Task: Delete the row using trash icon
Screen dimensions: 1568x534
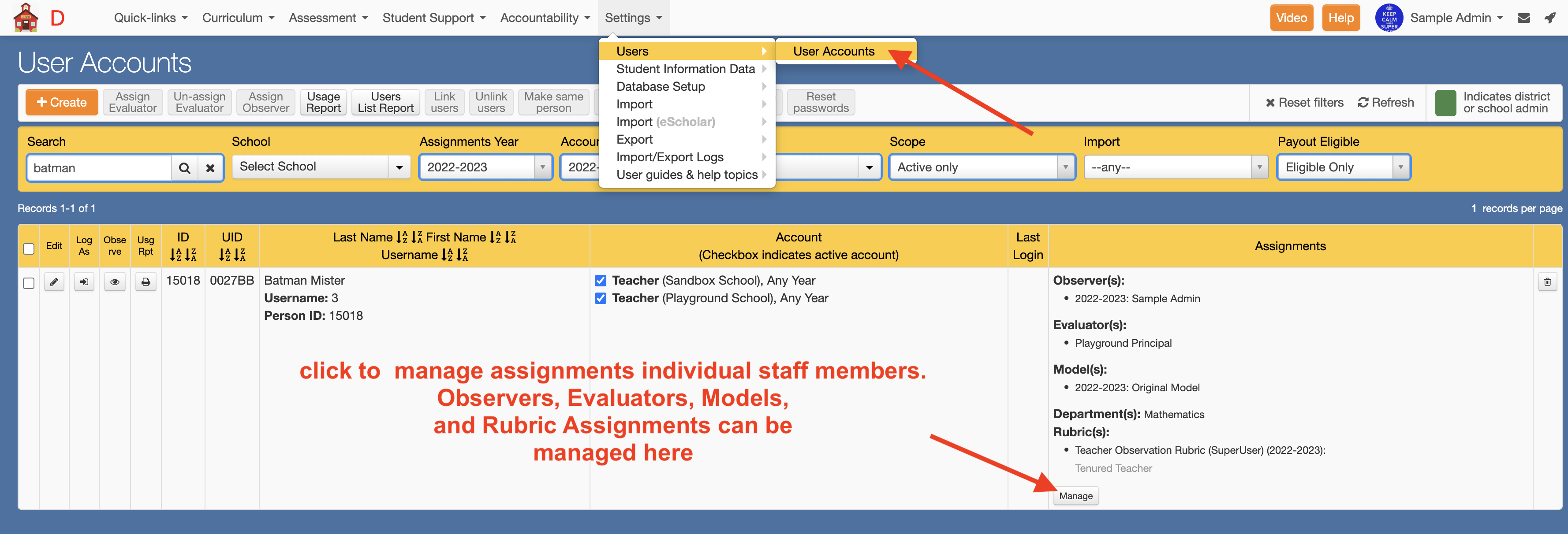Action: tap(1547, 282)
